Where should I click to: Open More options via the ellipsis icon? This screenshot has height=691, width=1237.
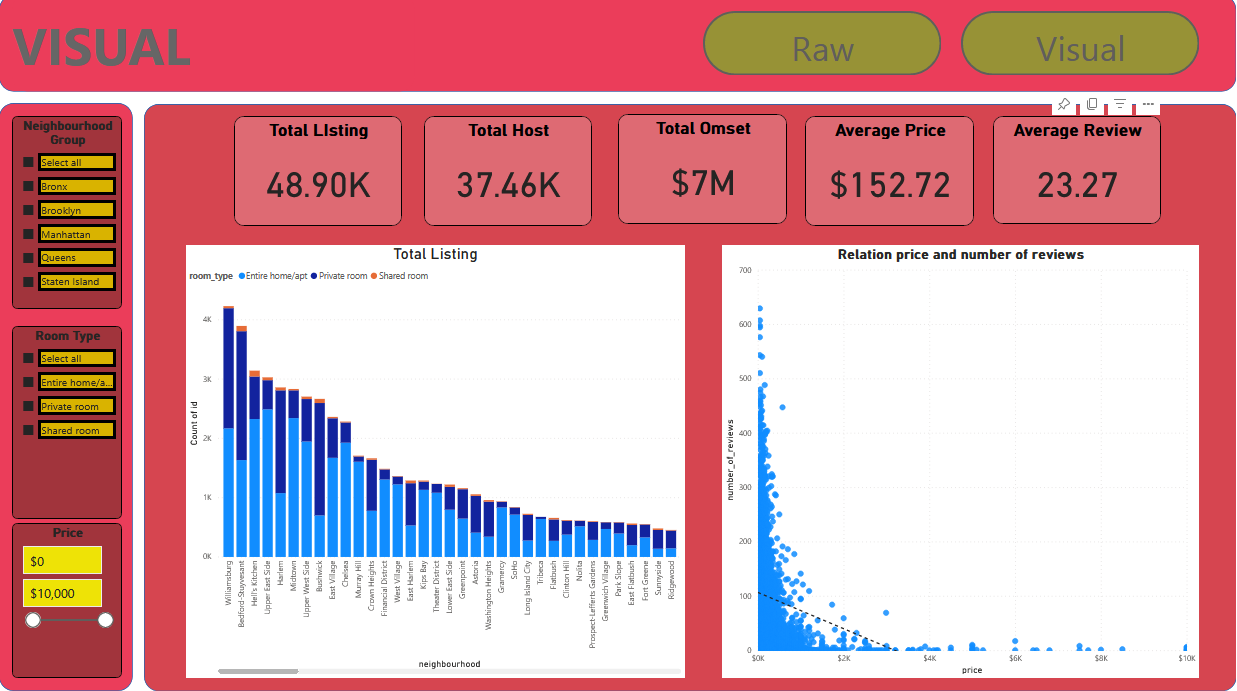1148,104
